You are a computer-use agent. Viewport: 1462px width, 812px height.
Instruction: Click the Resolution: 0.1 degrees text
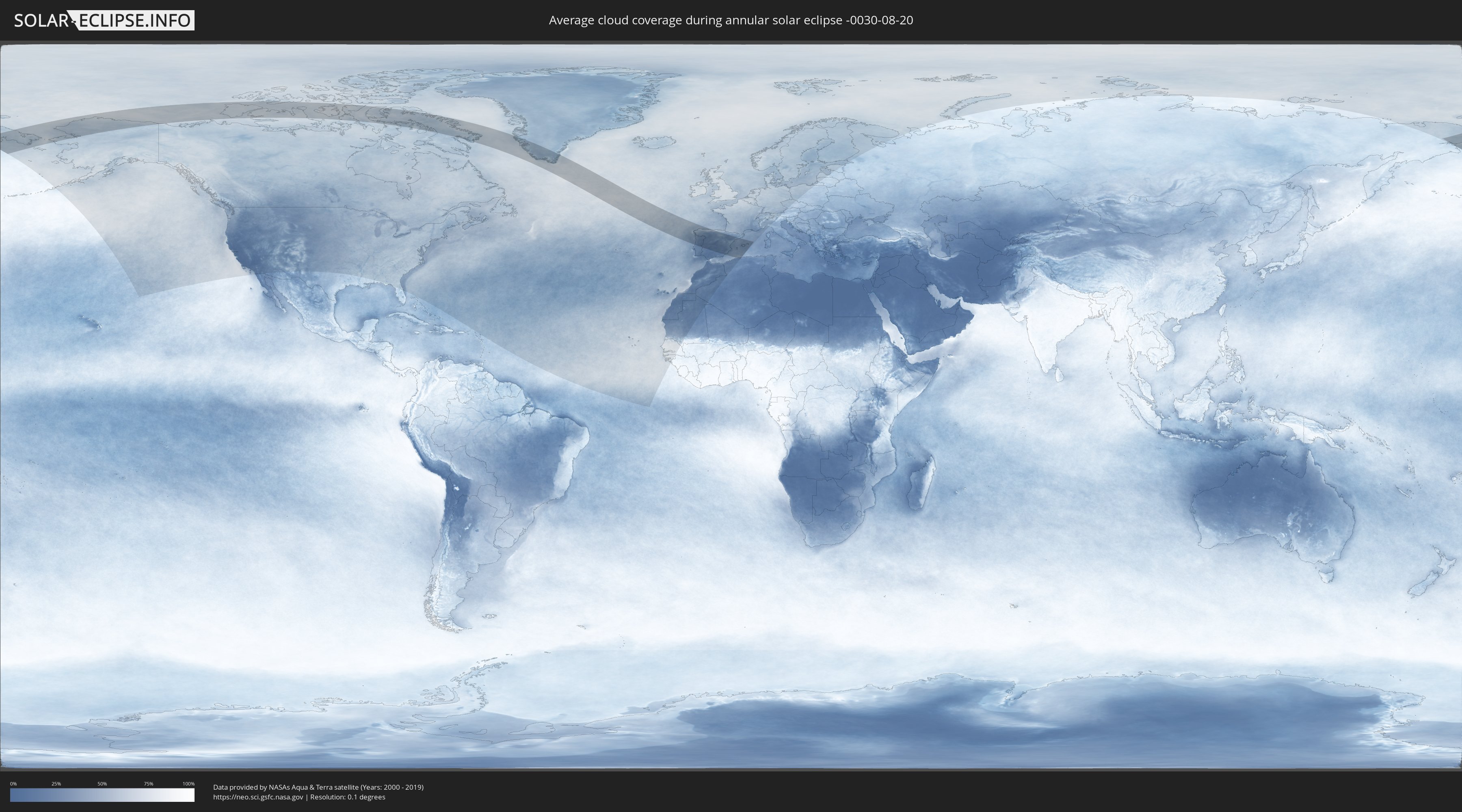point(347,797)
